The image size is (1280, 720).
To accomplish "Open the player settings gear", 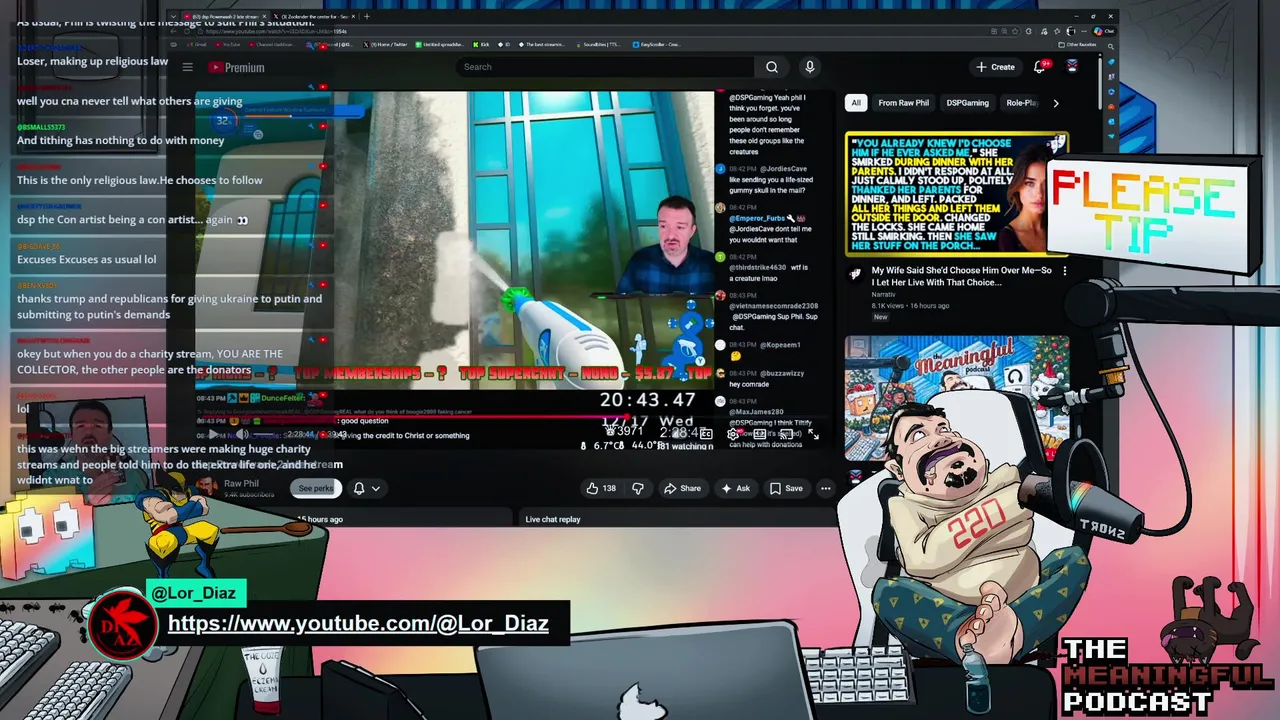I will [x=732, y=434].
